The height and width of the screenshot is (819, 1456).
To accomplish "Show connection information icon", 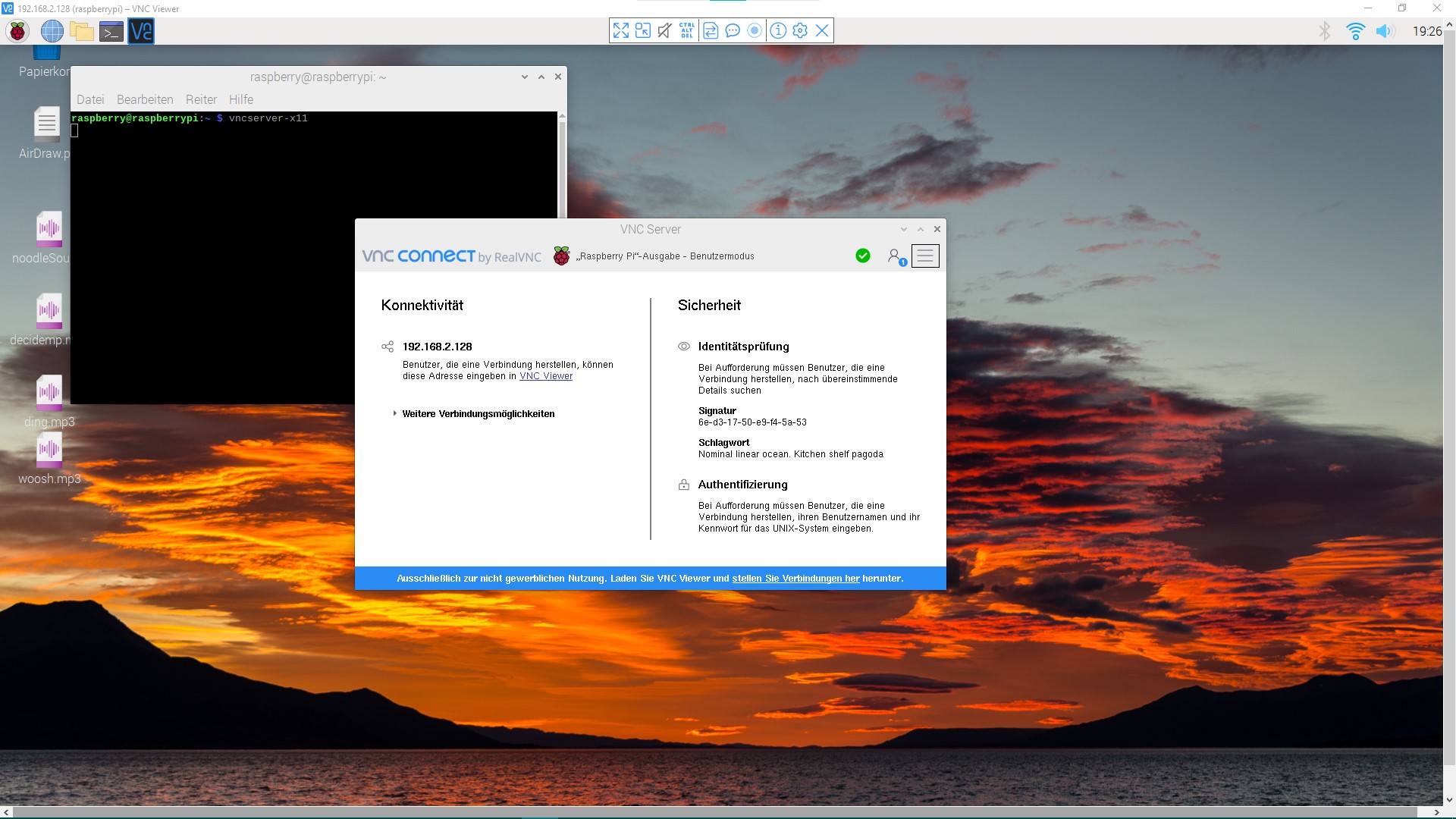I will (778, 30).
